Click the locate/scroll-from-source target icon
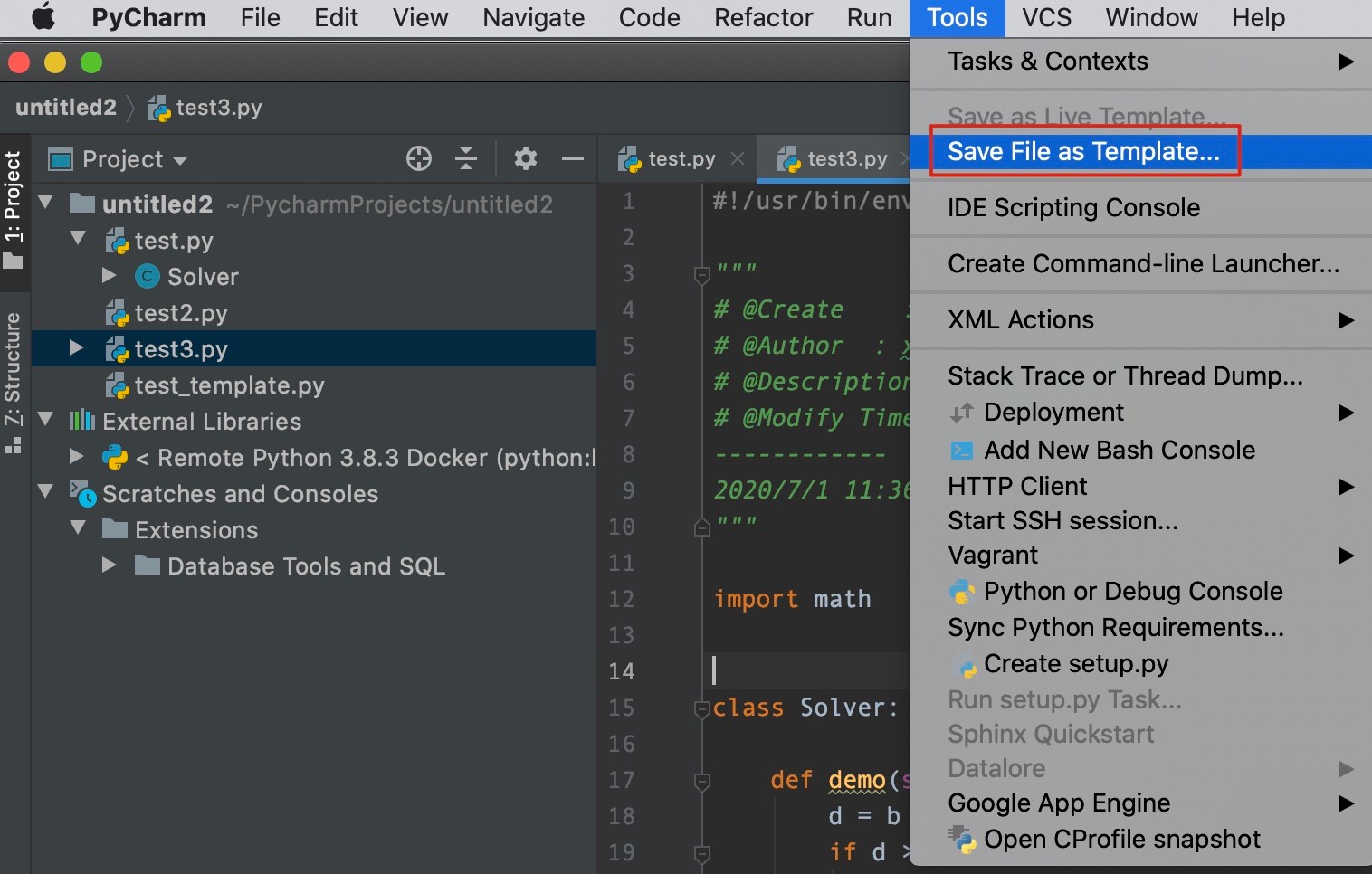Screen dimensions: 1372x874 419,159
